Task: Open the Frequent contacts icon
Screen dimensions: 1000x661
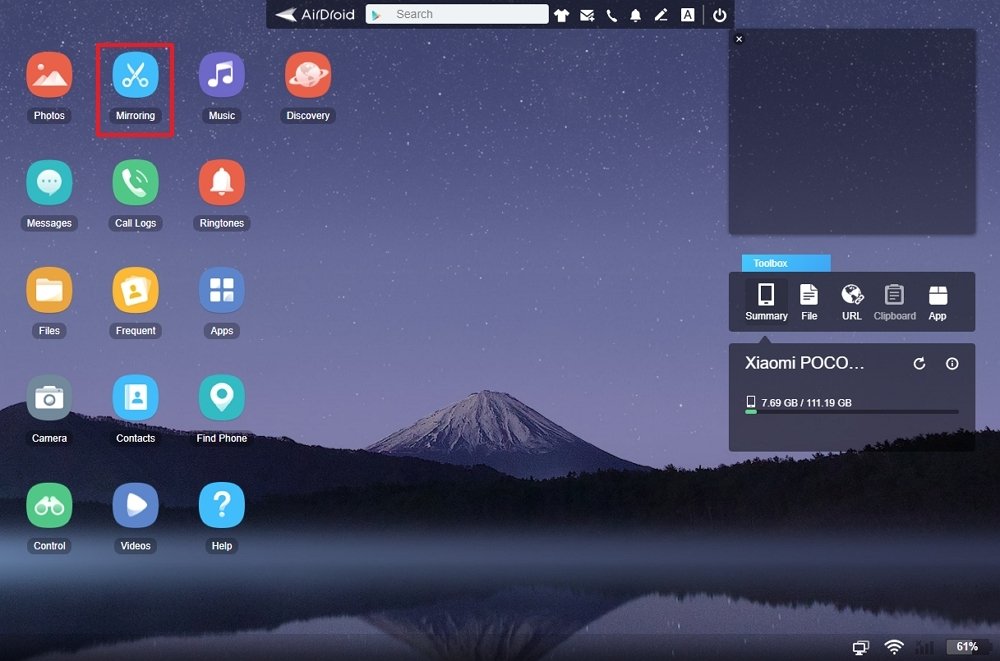Action: 135,290
